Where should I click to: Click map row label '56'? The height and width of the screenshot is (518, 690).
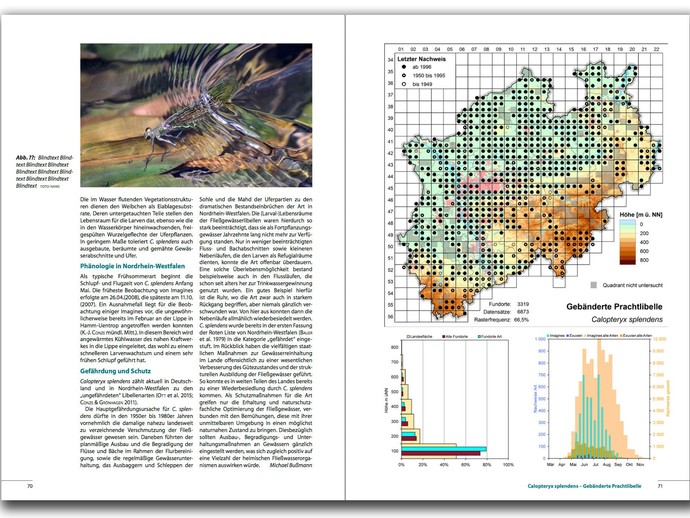pos(390,316)
